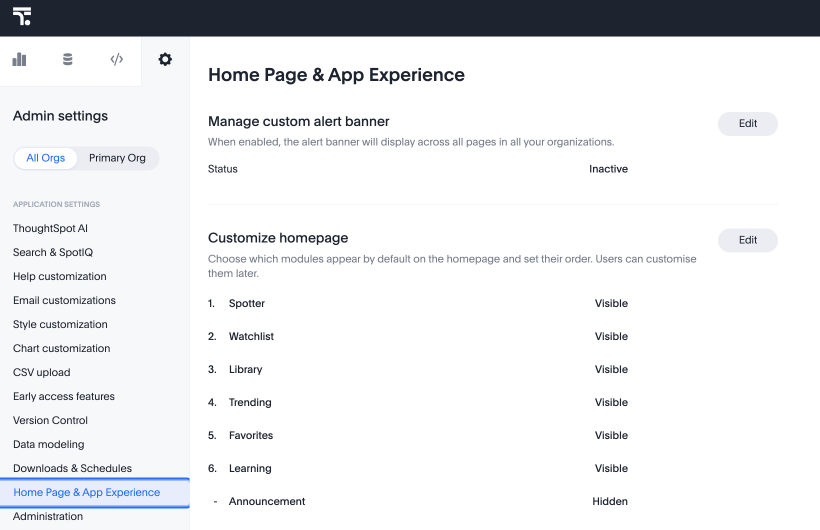Open Search & SpotIQ settings
The image size is (820, 530).
tap(53, 252)
